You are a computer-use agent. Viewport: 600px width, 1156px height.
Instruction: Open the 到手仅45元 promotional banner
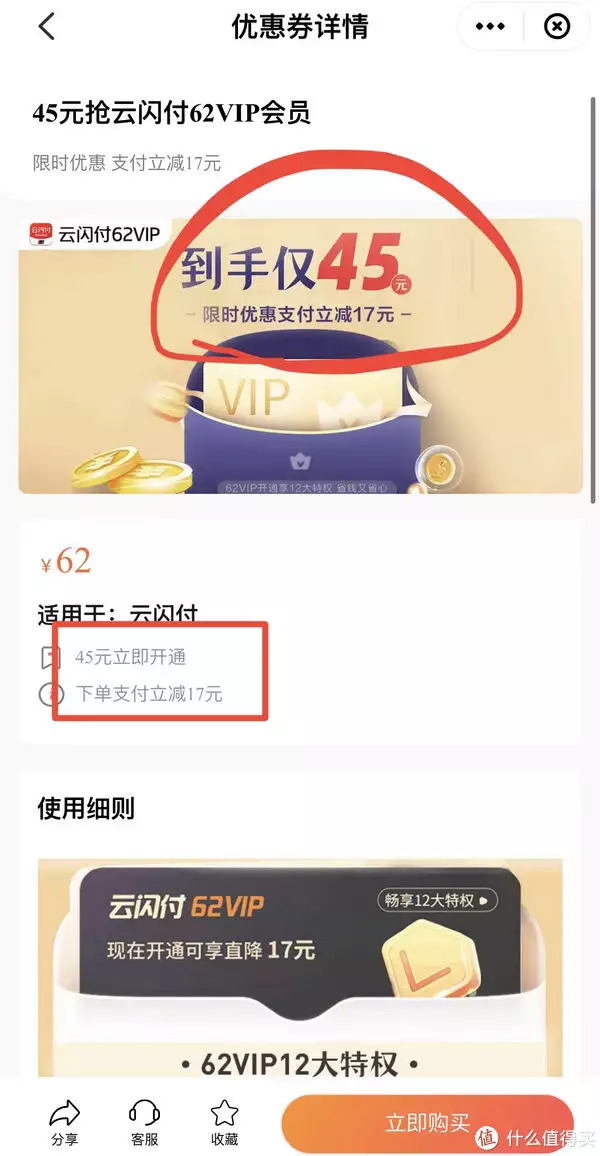(x=301, y=355)
